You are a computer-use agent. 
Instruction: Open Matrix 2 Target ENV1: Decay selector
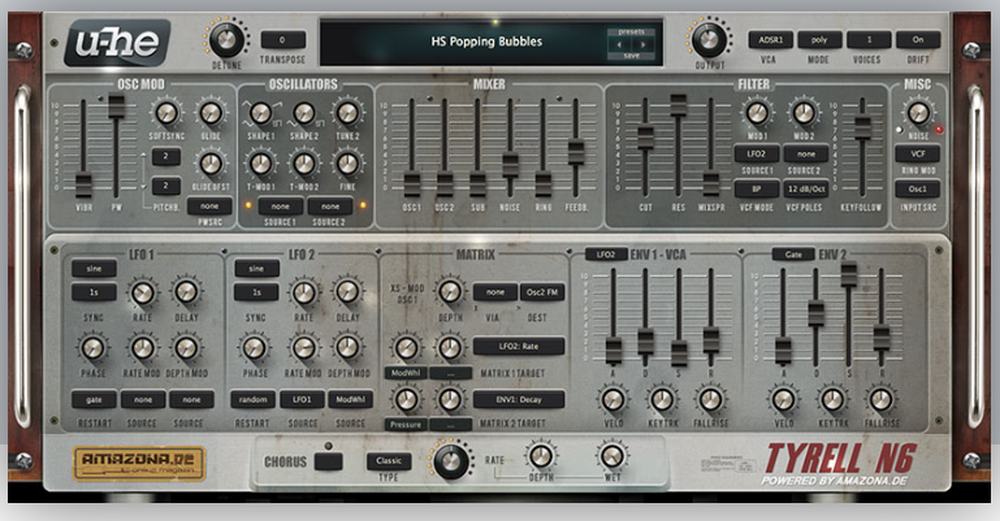(518, 400)
